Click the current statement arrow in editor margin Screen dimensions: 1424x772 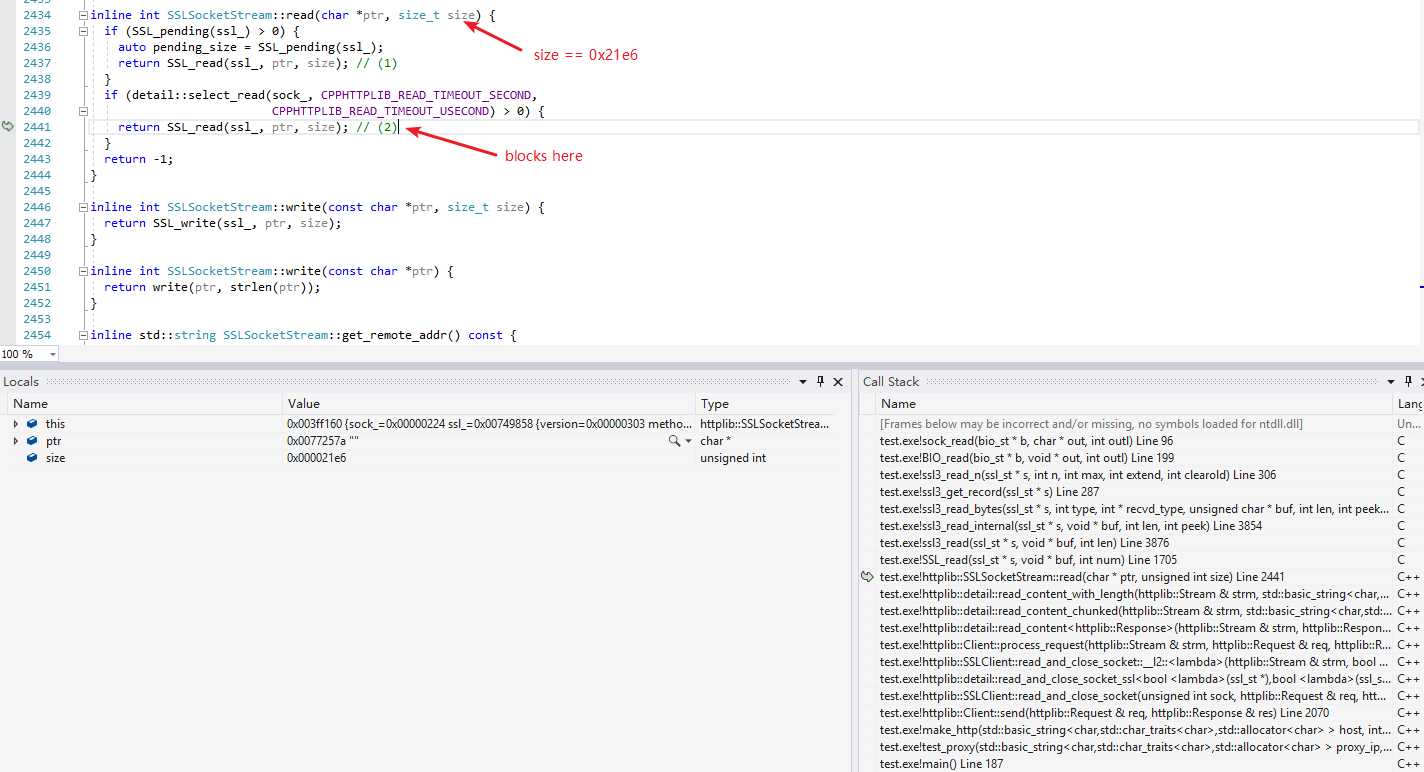coord(8,126)
